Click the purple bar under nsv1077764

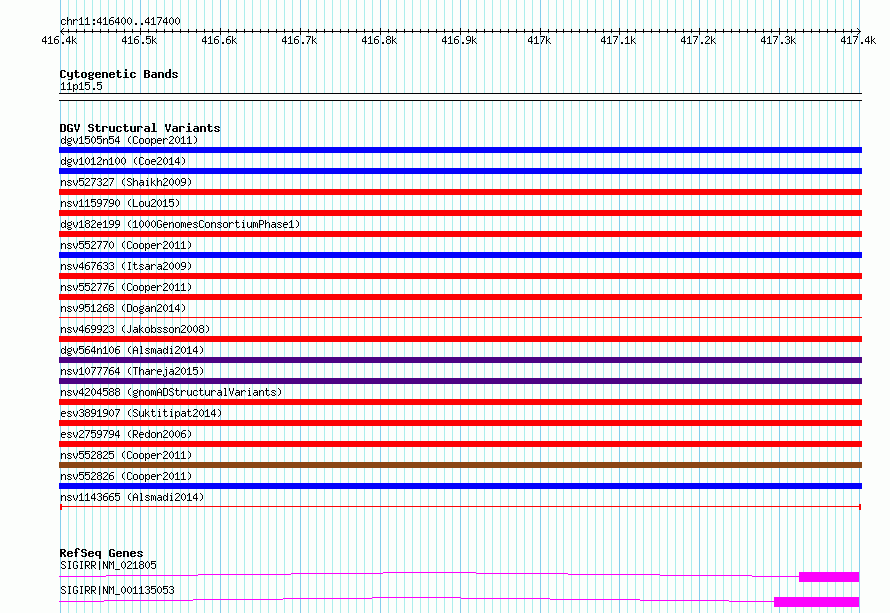[460, 381]
